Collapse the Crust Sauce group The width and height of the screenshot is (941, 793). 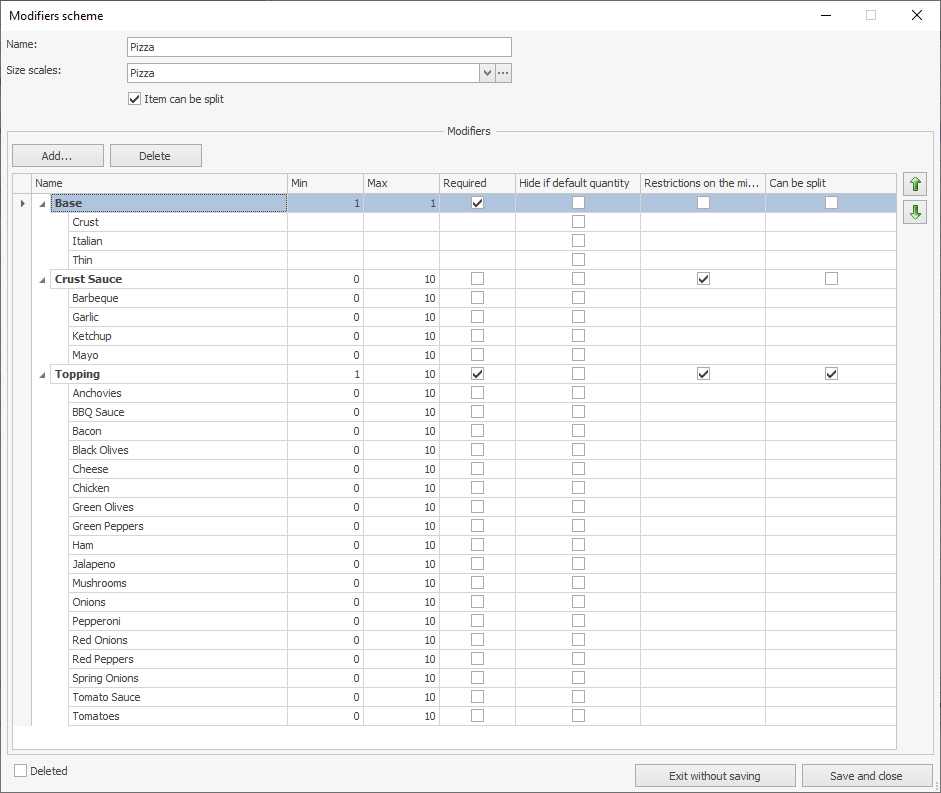point(43,280)
